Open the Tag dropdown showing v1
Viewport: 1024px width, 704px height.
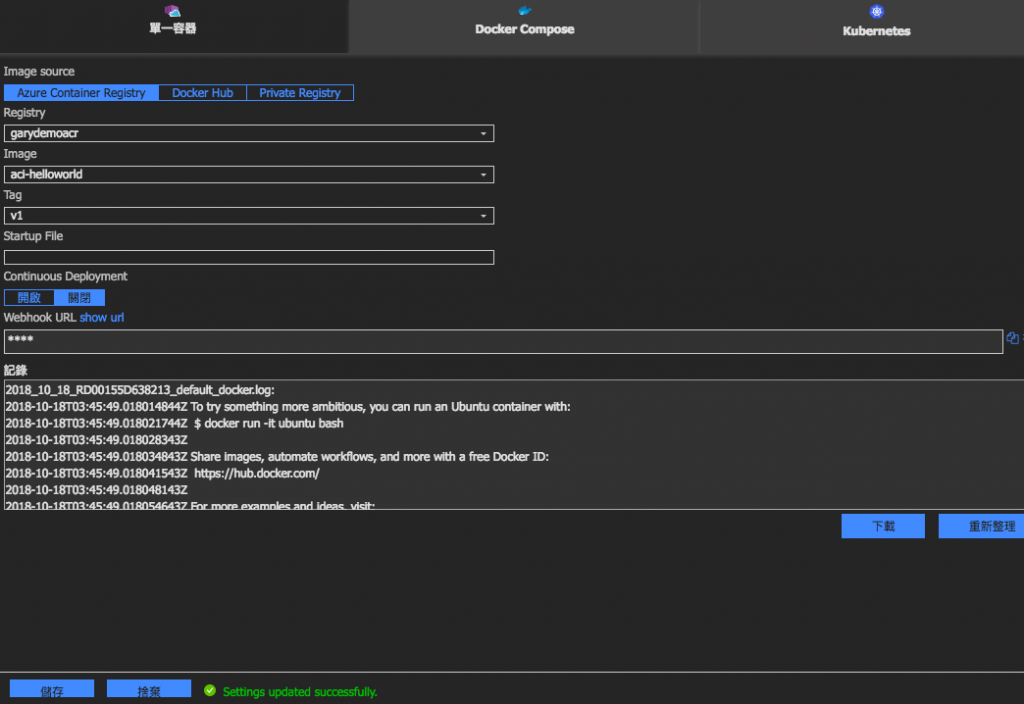(249, 216)
